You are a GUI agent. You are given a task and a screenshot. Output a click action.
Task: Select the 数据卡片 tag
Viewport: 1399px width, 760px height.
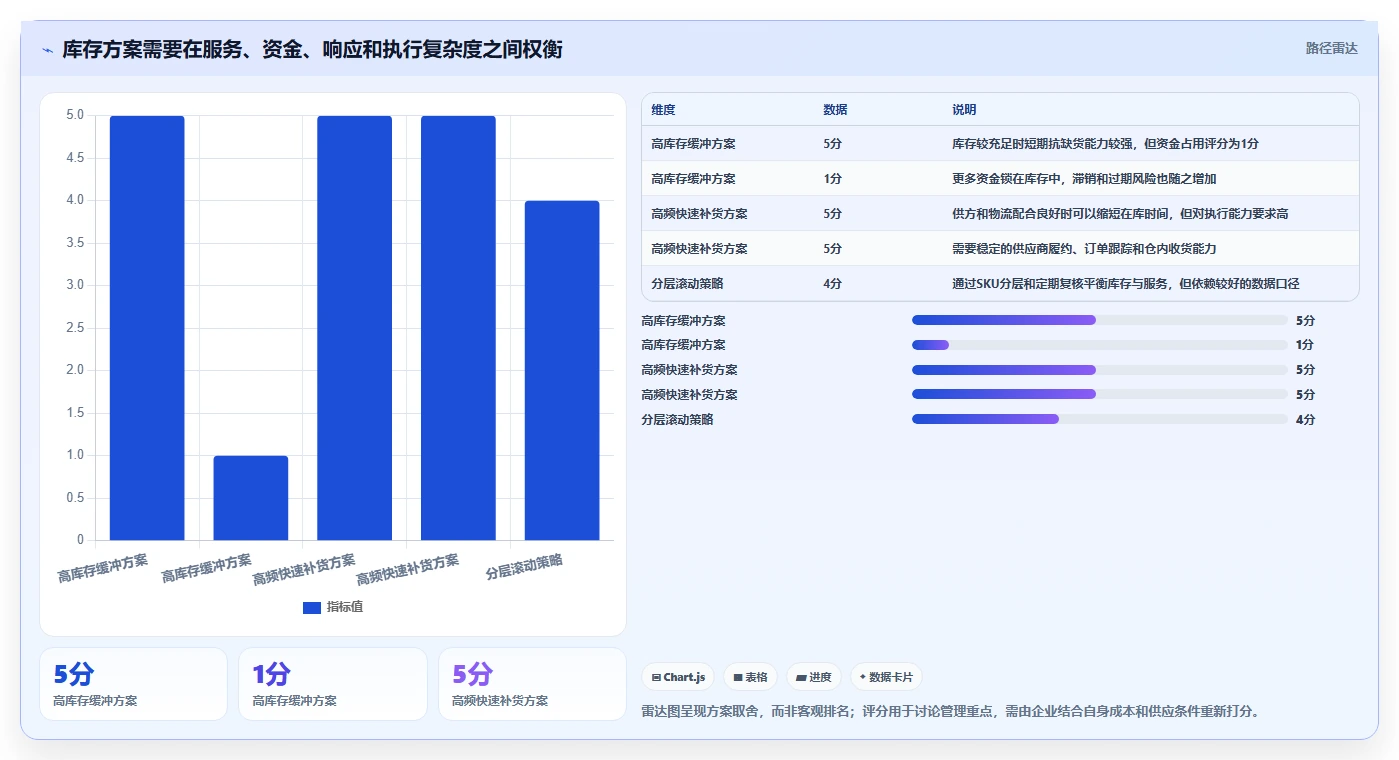coord(886,677)
